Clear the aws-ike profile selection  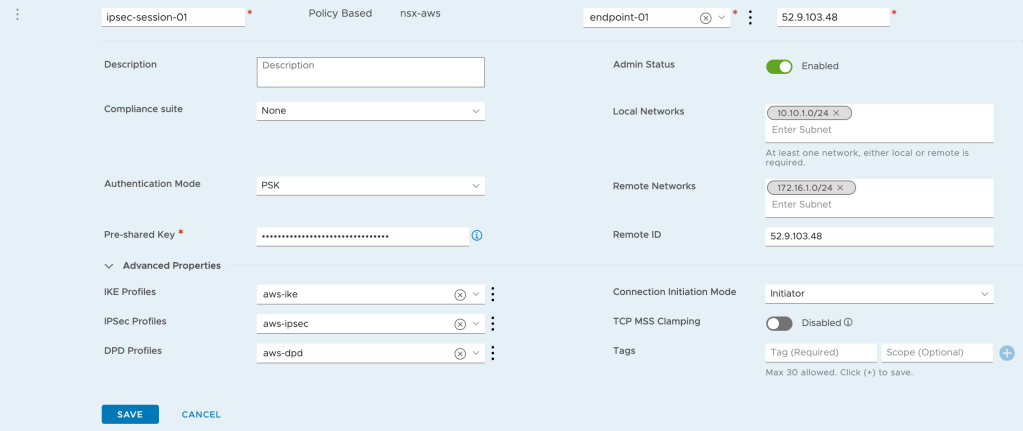[460, 295]
